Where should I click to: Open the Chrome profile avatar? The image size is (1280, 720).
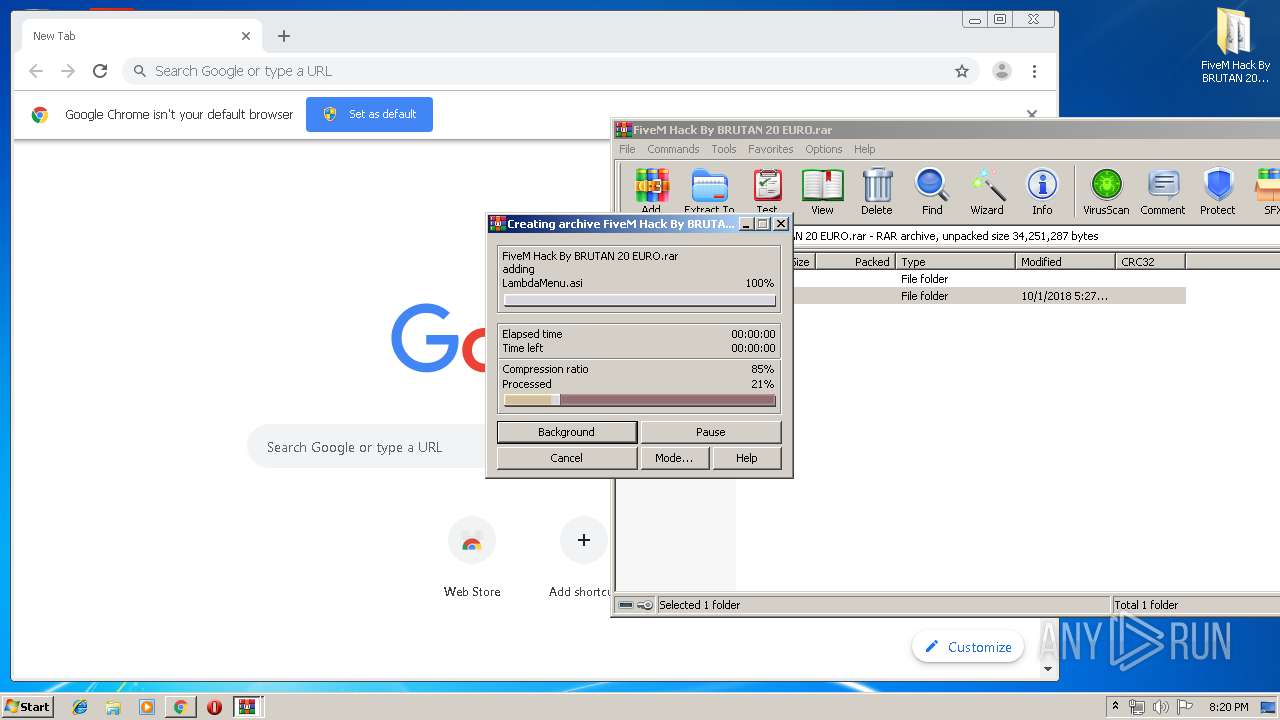(1001, 71)
